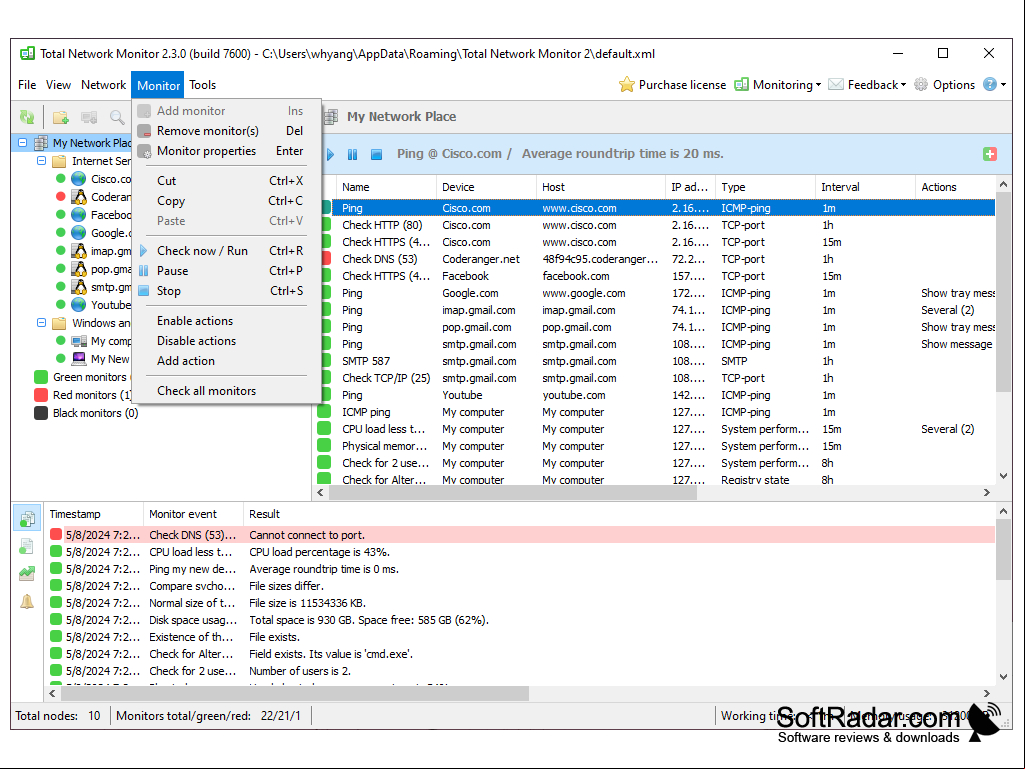Image resolution: width=1025 pixels, height=769 pixels.
Task: Open the File menu
Action: (x=27, y=85)
